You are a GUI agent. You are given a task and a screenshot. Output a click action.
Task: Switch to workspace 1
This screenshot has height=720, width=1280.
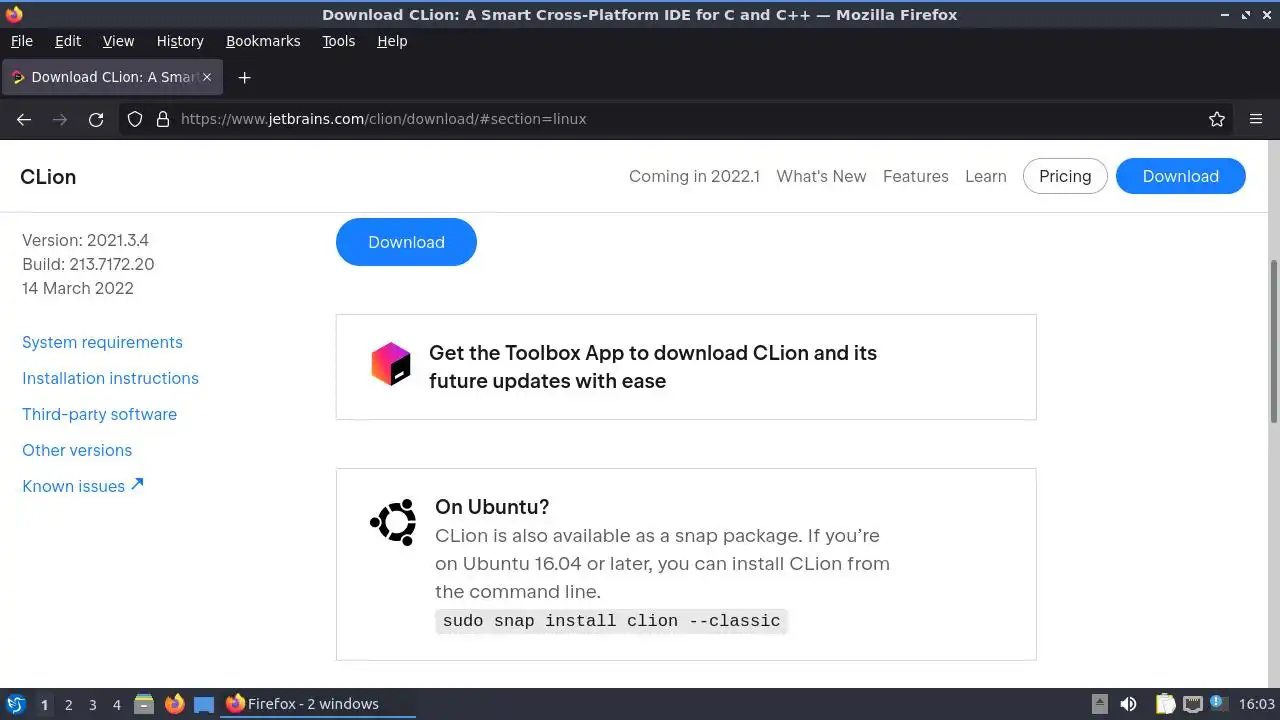coord(44,705)
